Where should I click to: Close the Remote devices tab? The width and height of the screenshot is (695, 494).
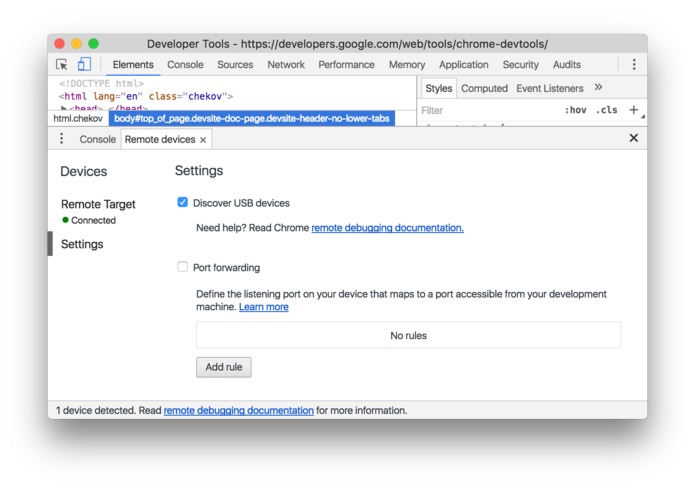[x=203, y=140]
